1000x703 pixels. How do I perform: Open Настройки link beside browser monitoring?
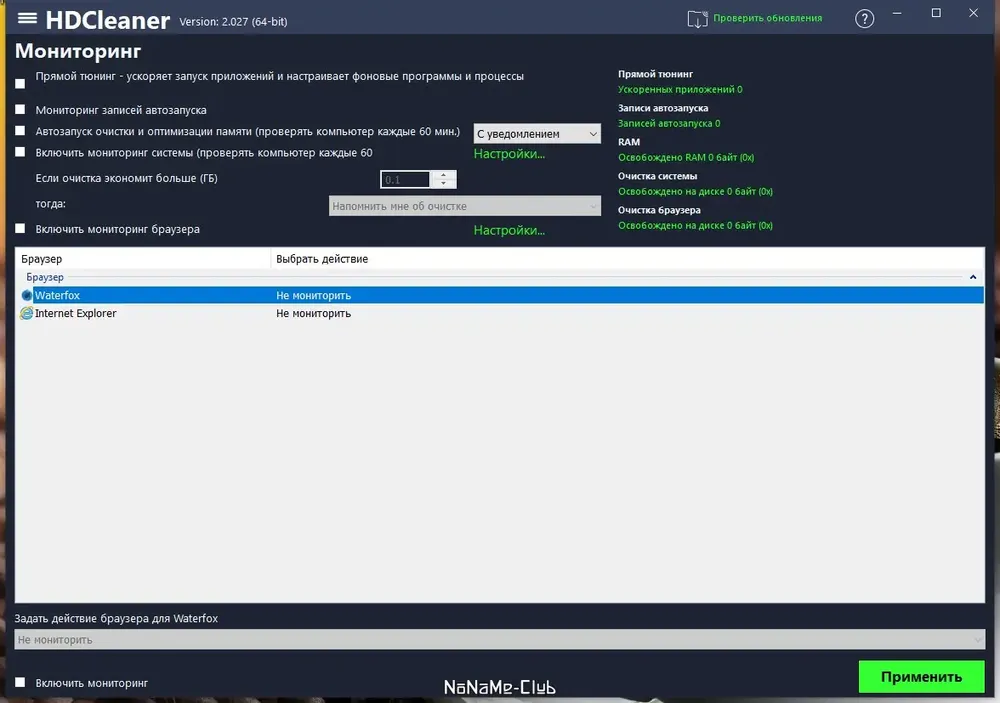click(509, 230)
